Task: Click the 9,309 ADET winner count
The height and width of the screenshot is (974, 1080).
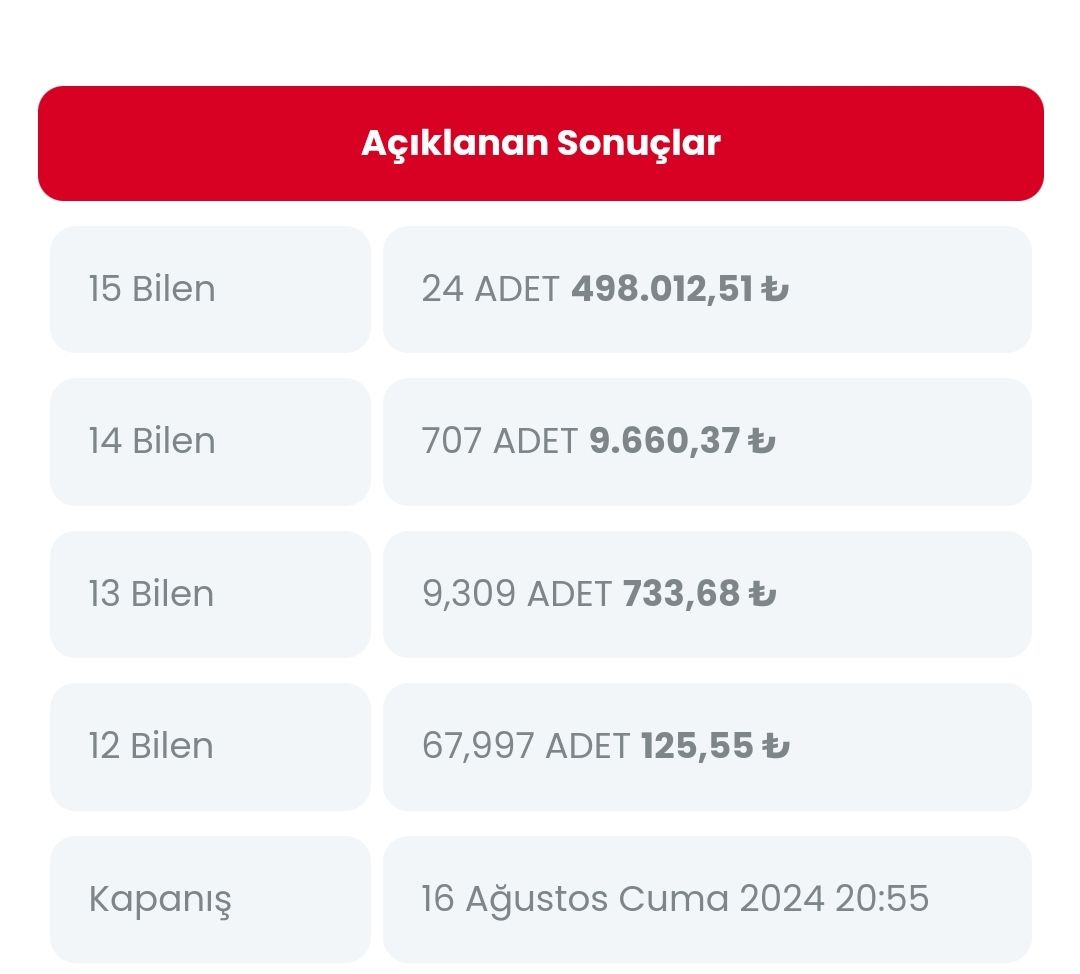Action: 516,594
